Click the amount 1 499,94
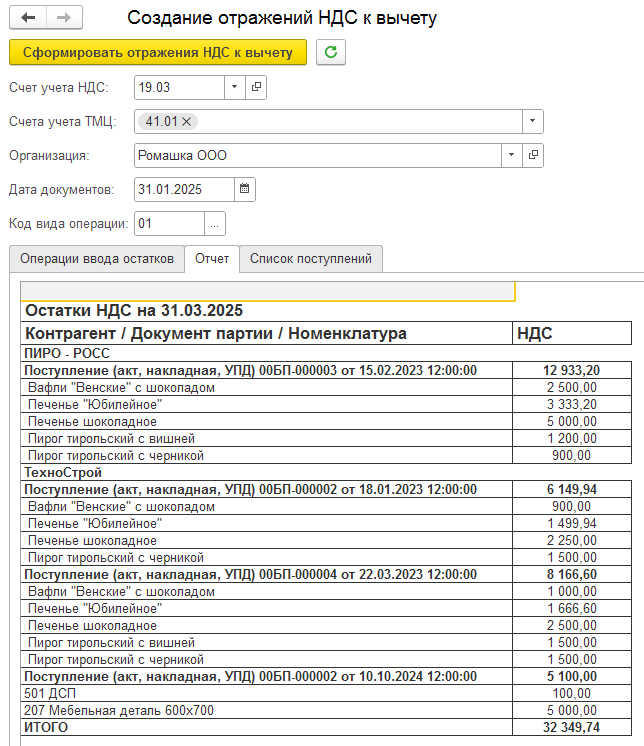 tap(572, 523)
